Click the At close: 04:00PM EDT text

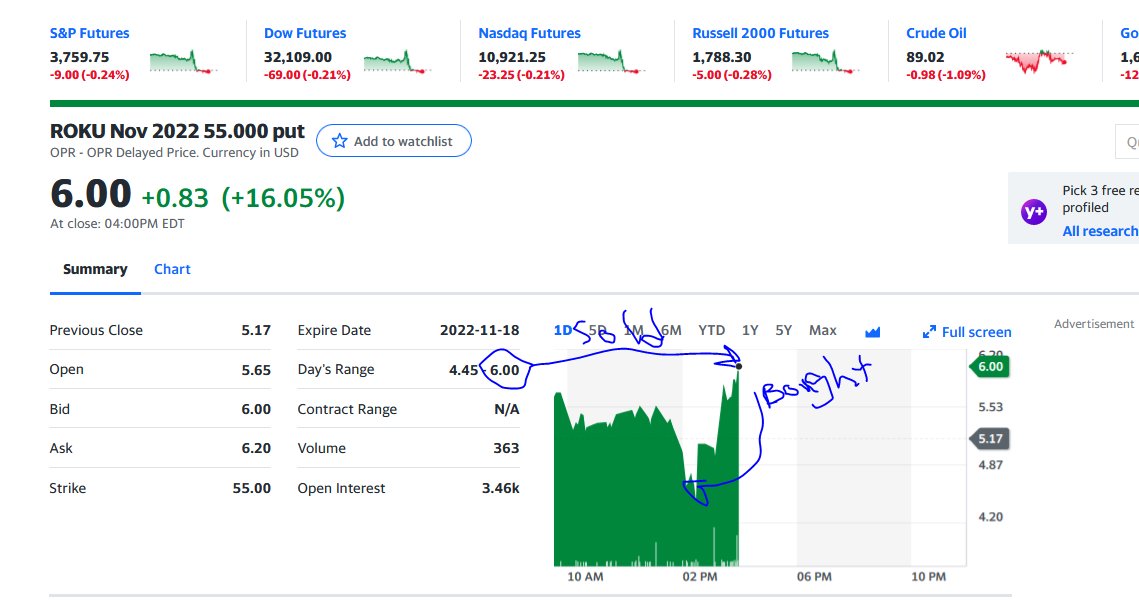click(117, 224)
